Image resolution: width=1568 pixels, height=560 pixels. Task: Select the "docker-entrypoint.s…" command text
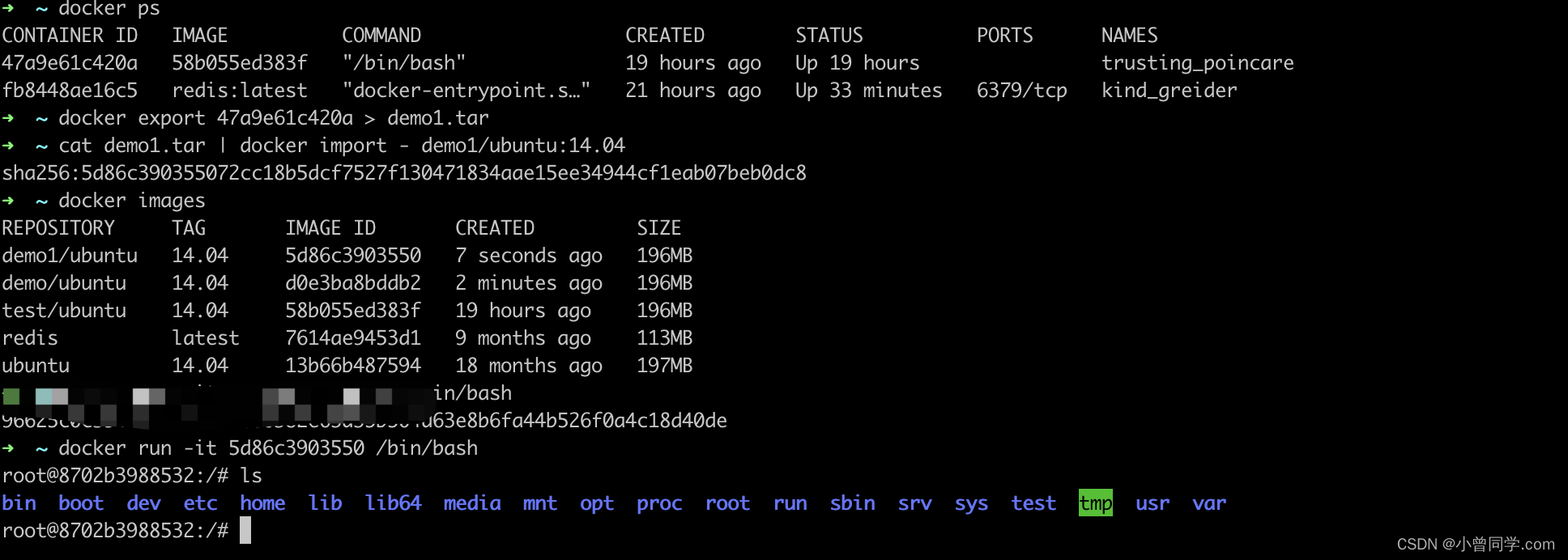pos(467,91)
